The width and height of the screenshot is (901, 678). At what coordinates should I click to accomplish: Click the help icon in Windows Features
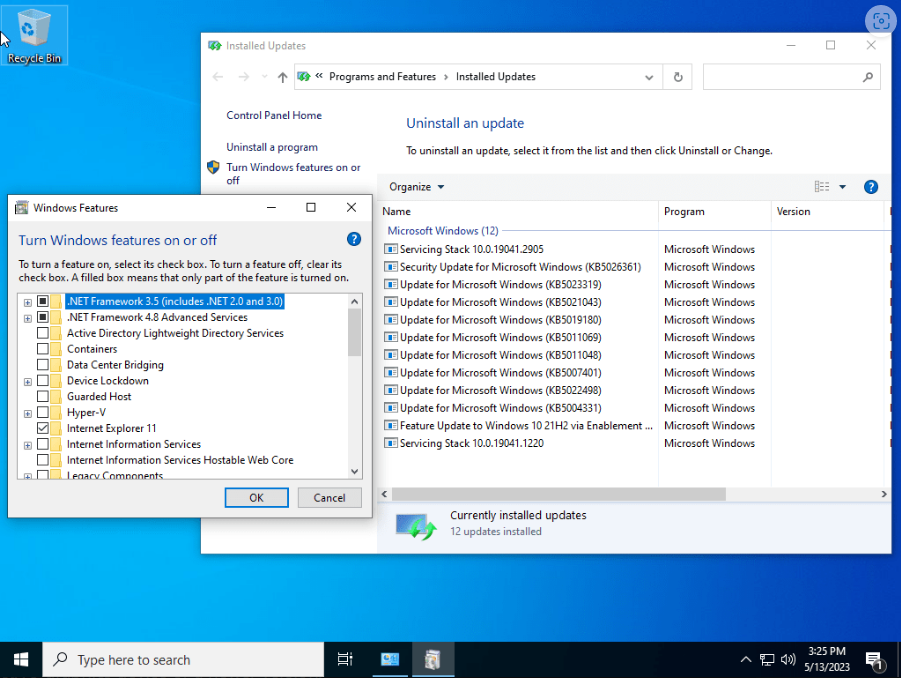pyautogui.click(x=354, y=240)
